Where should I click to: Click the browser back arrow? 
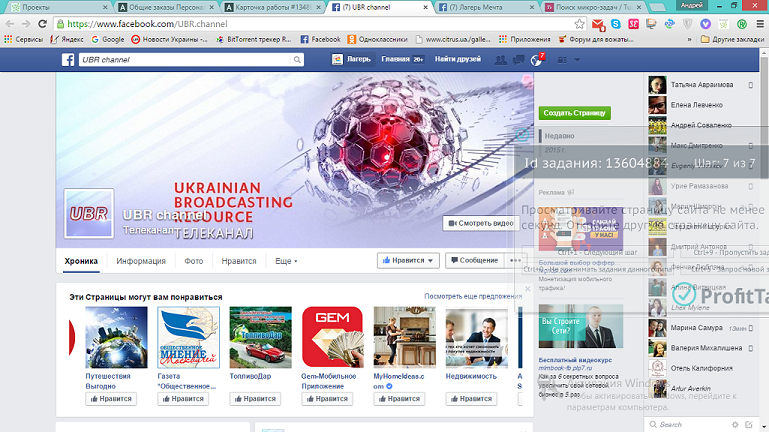pos(10,24)
